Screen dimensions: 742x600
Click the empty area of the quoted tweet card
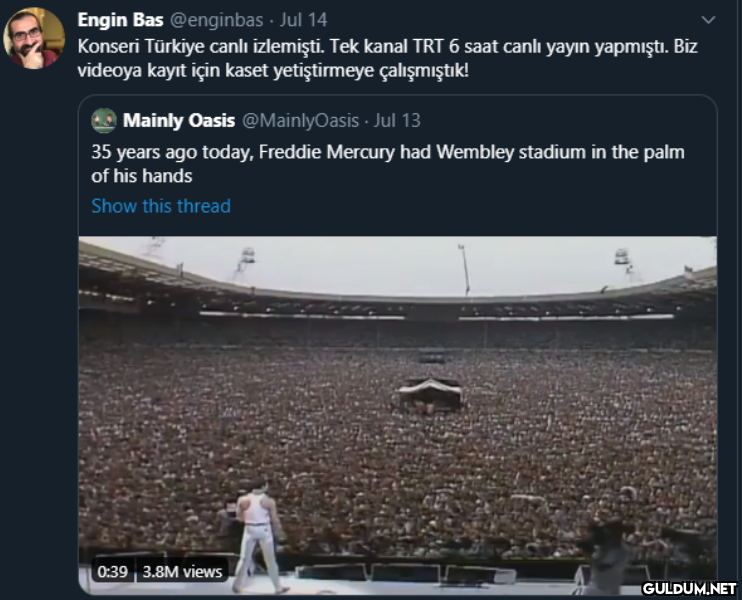tap(473, 206)
